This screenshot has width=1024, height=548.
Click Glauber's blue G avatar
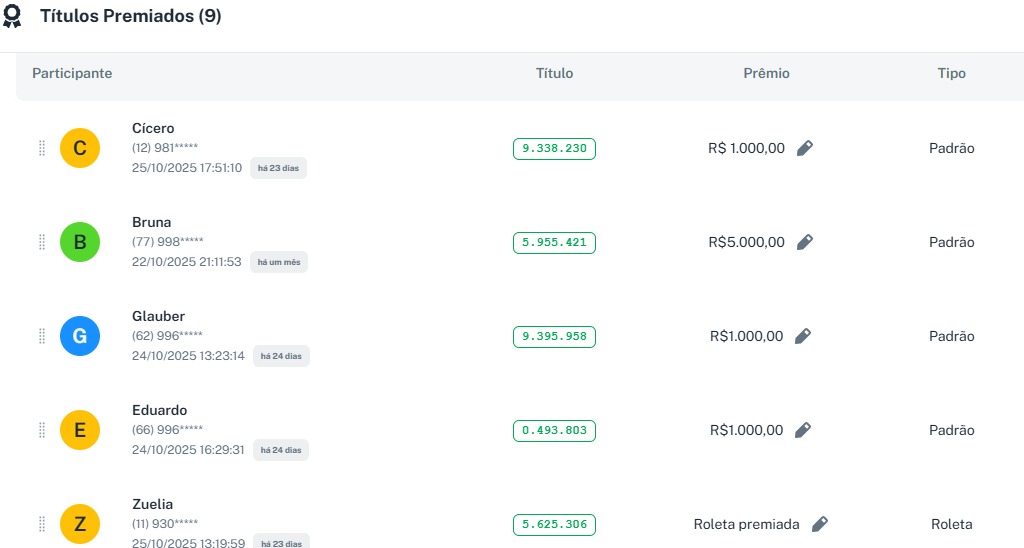(x=80, y=336)
